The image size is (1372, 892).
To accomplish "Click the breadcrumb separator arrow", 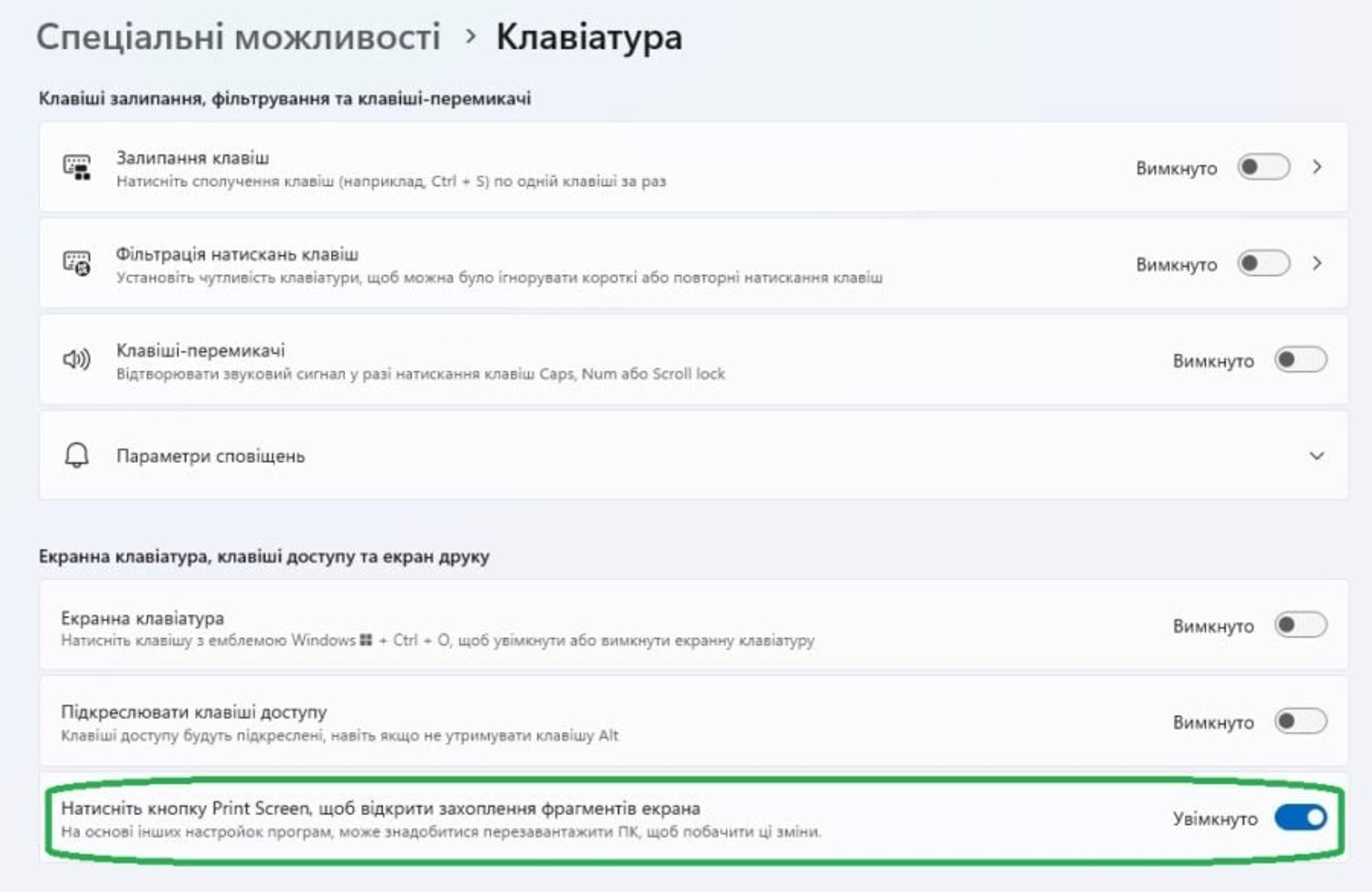I will (x=469, y=37).
